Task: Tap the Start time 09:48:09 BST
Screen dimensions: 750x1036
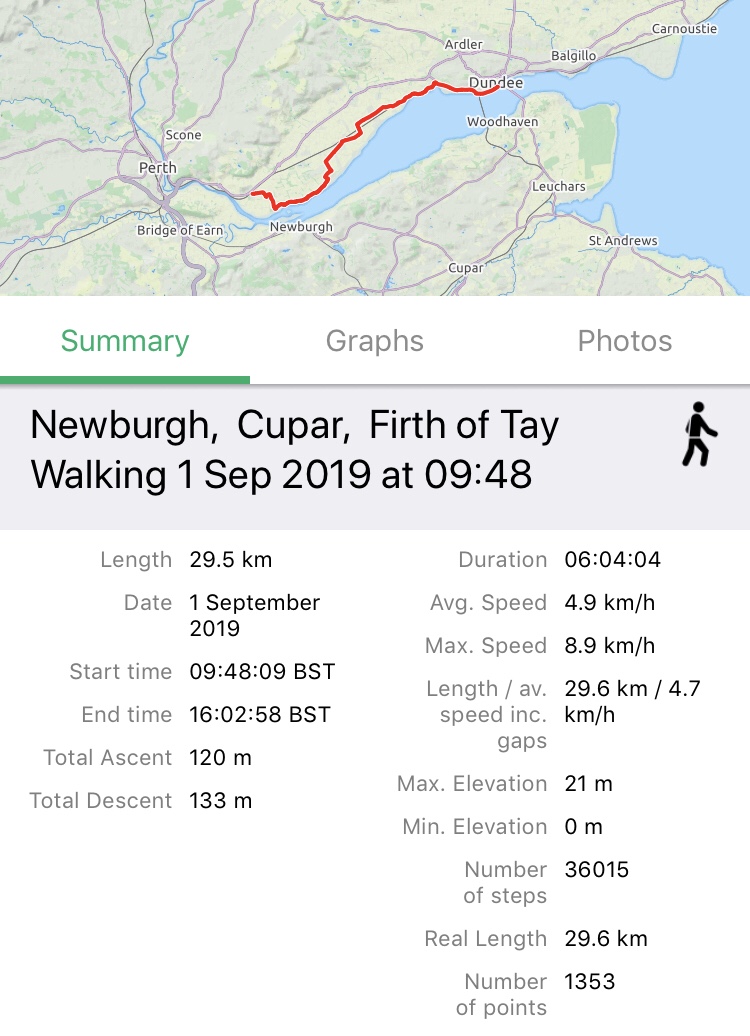Action: [262, 672]
